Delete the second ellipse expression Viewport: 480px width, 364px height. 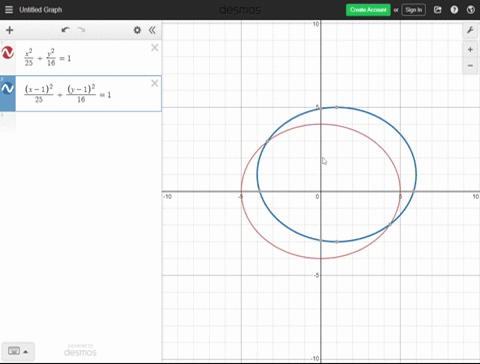[154, 83]
